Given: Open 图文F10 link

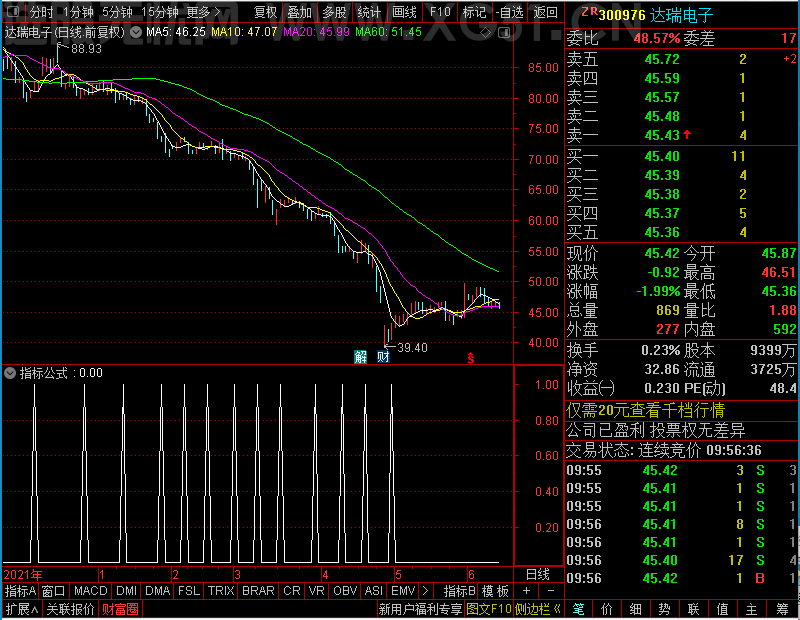Looking at the screenshot, I should click(x=489, y=609).
